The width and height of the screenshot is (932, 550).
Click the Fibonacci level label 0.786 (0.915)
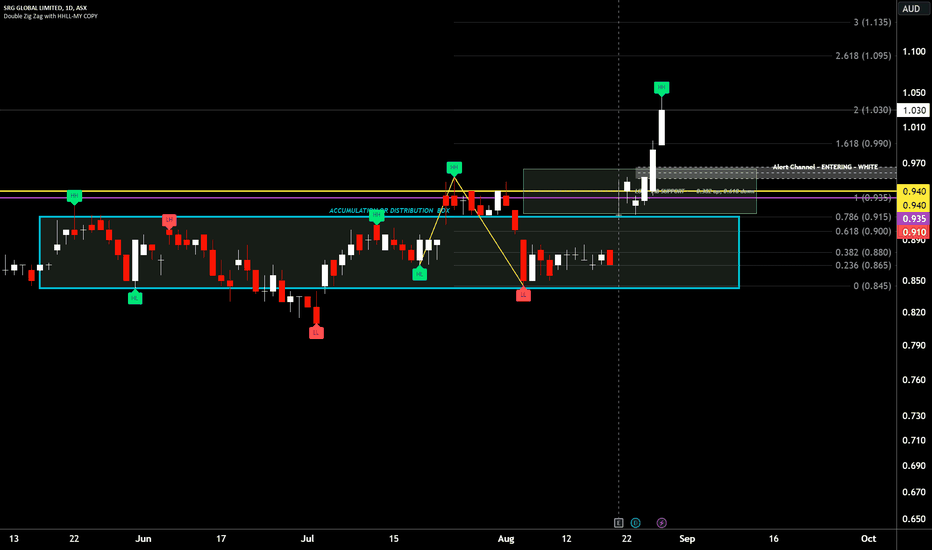863,217
